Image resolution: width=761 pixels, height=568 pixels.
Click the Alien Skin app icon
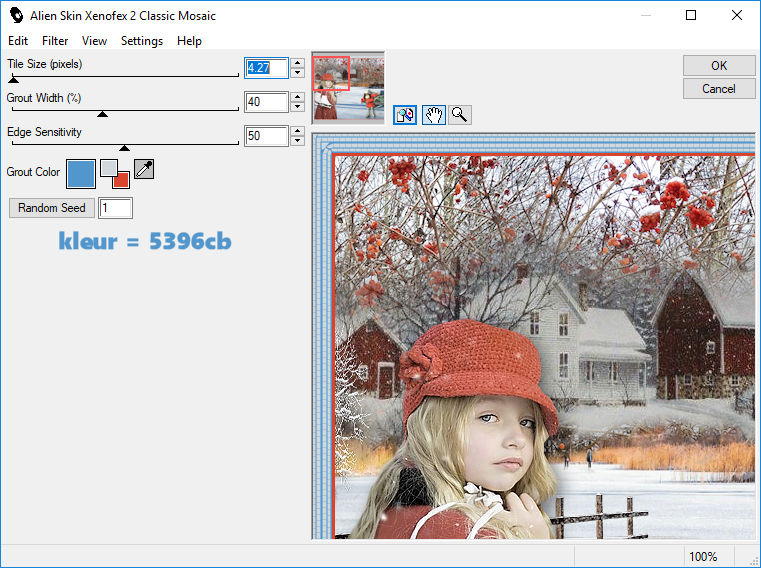pyautogui.click(x=16, y=16)
